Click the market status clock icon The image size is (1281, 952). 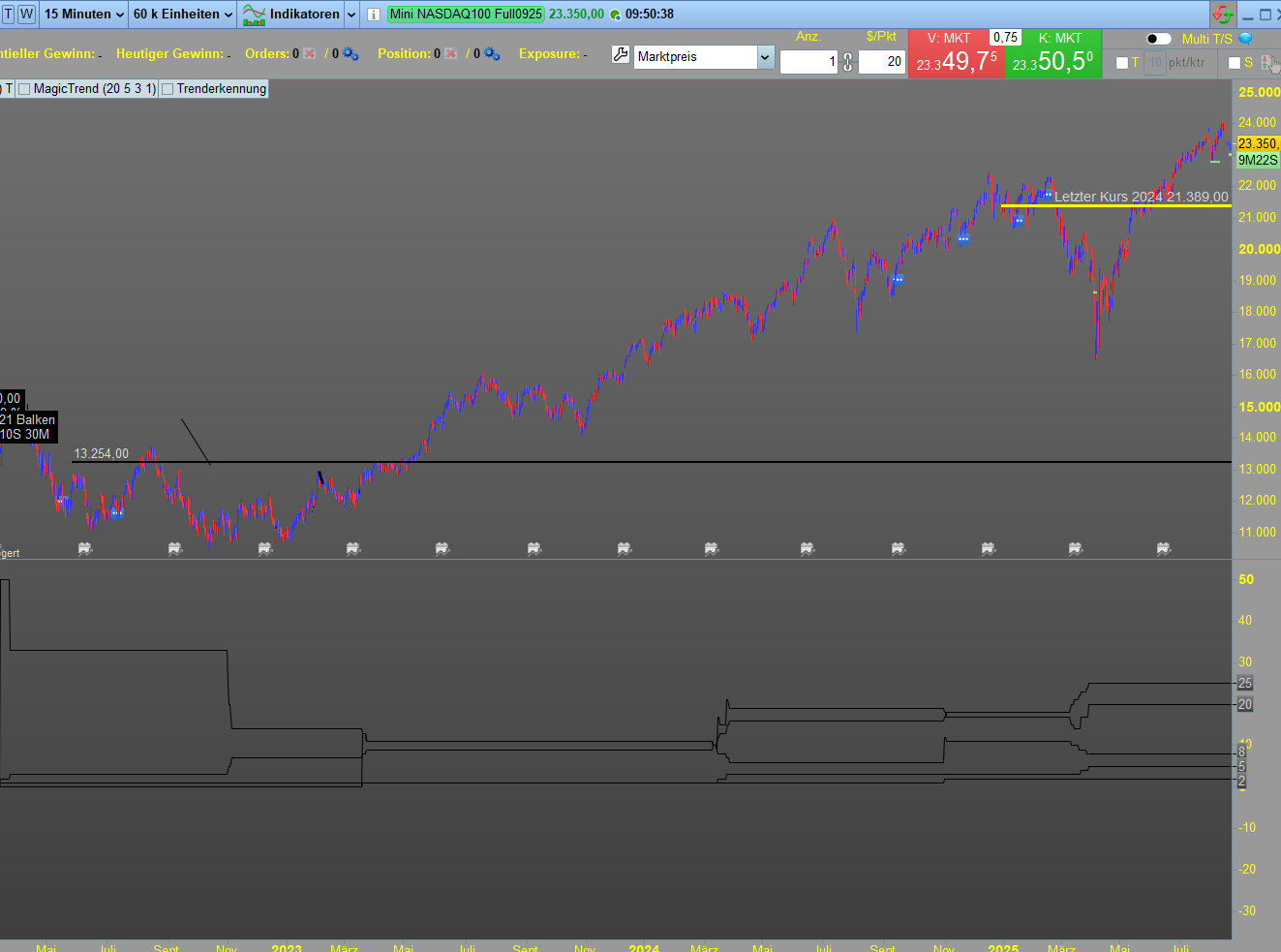(x=616, y=15)
